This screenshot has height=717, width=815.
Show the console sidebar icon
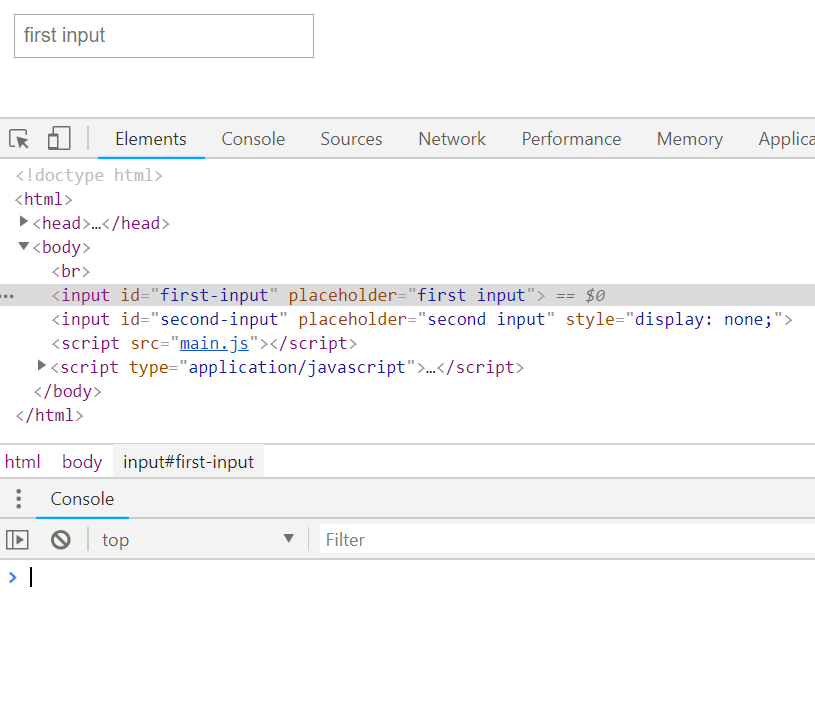(17, 540)
